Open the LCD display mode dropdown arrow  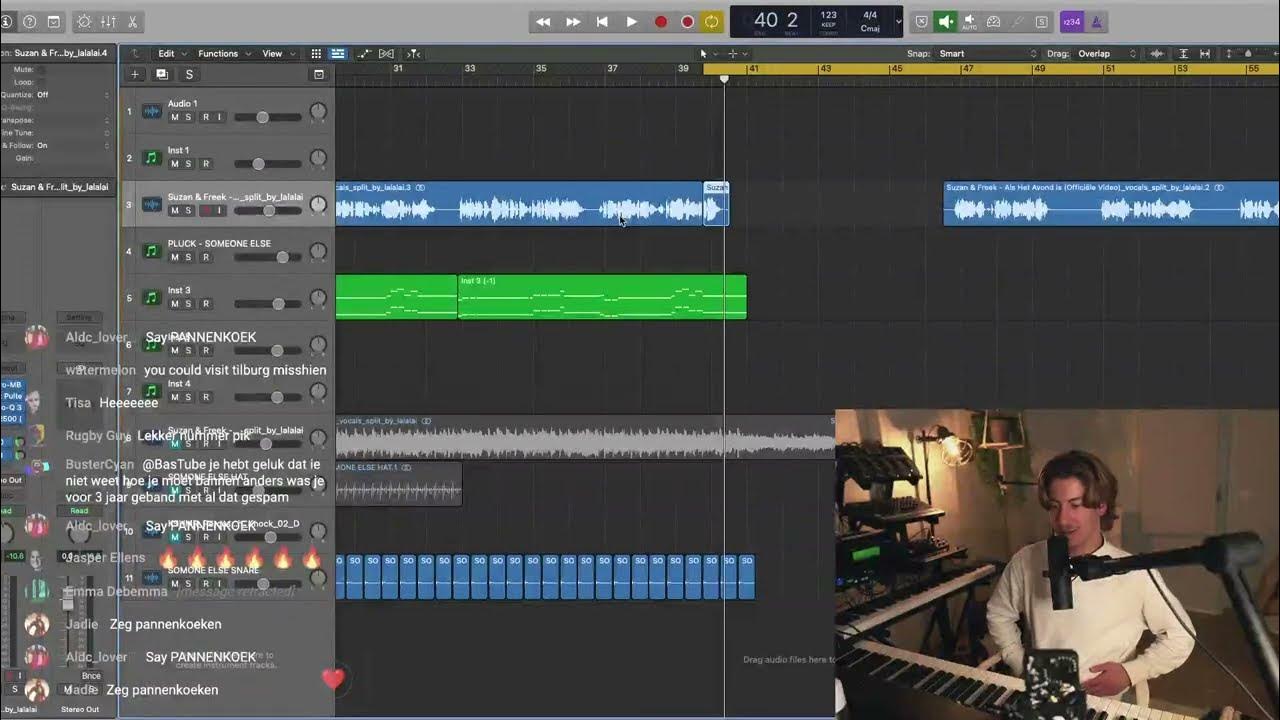(x=898, y=21)
